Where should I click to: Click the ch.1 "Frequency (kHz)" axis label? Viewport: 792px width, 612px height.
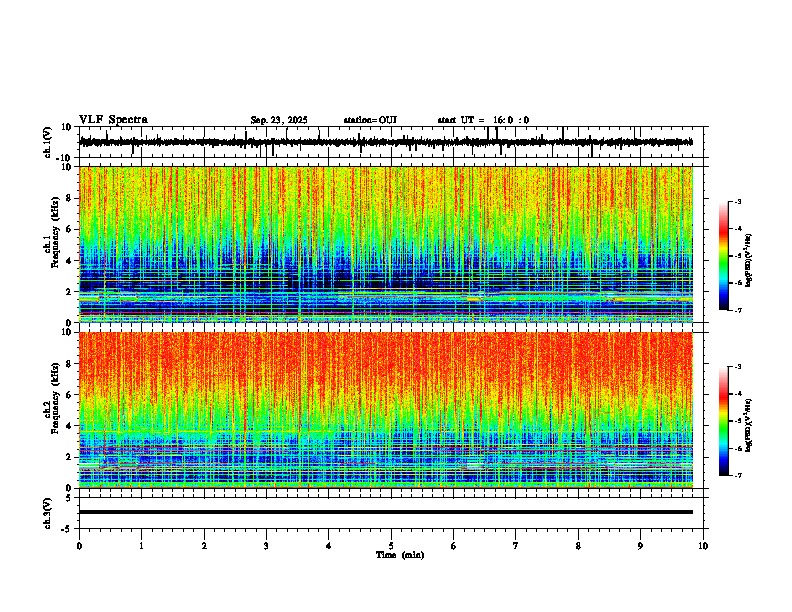(x=55, y=231)
